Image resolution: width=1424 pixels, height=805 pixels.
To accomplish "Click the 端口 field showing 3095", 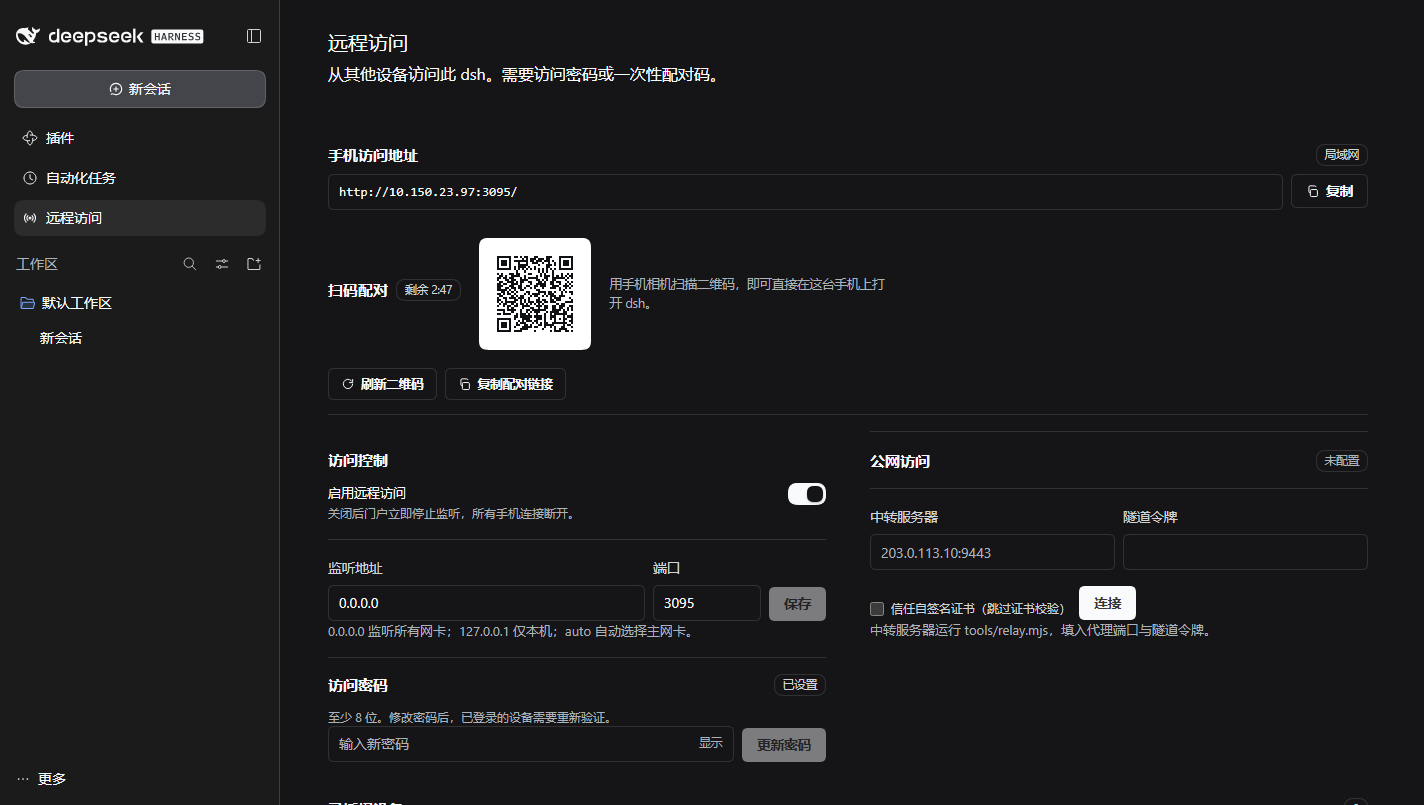I will click(x=707, y=603).
